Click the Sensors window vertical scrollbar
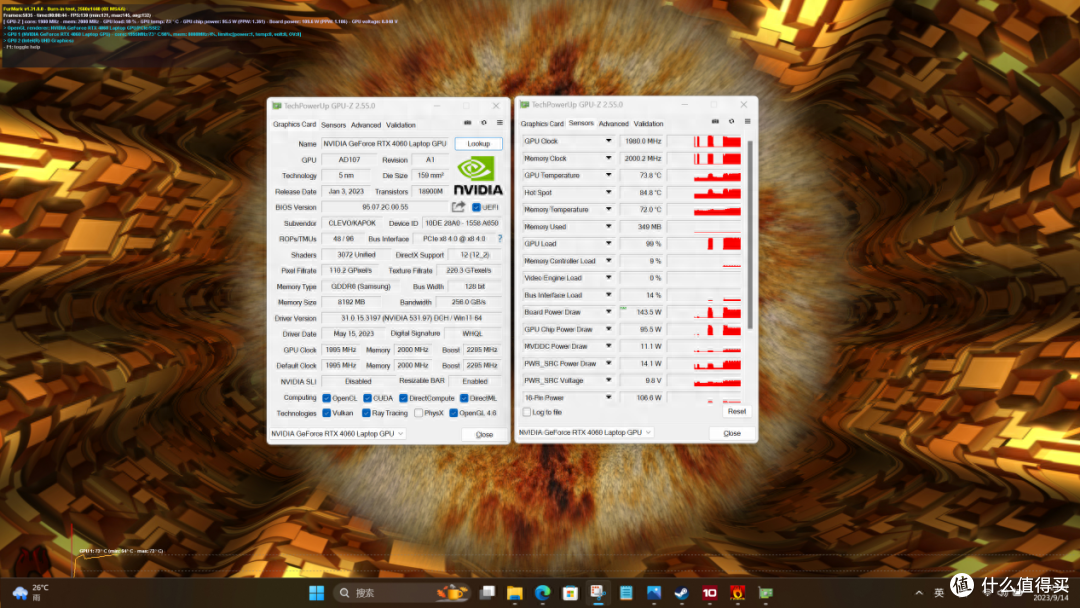This screenshot has height=608, width=1080. click(x=750, y=235)
